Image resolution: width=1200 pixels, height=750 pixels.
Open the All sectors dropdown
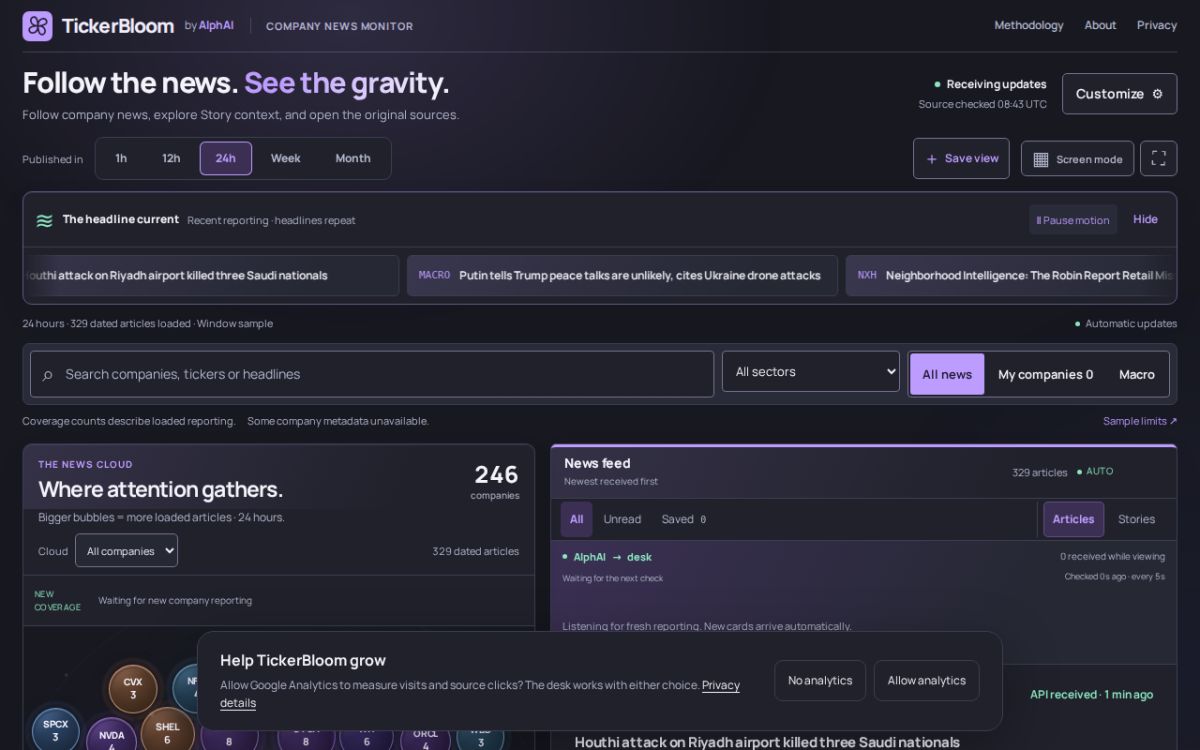coord(811,372)
